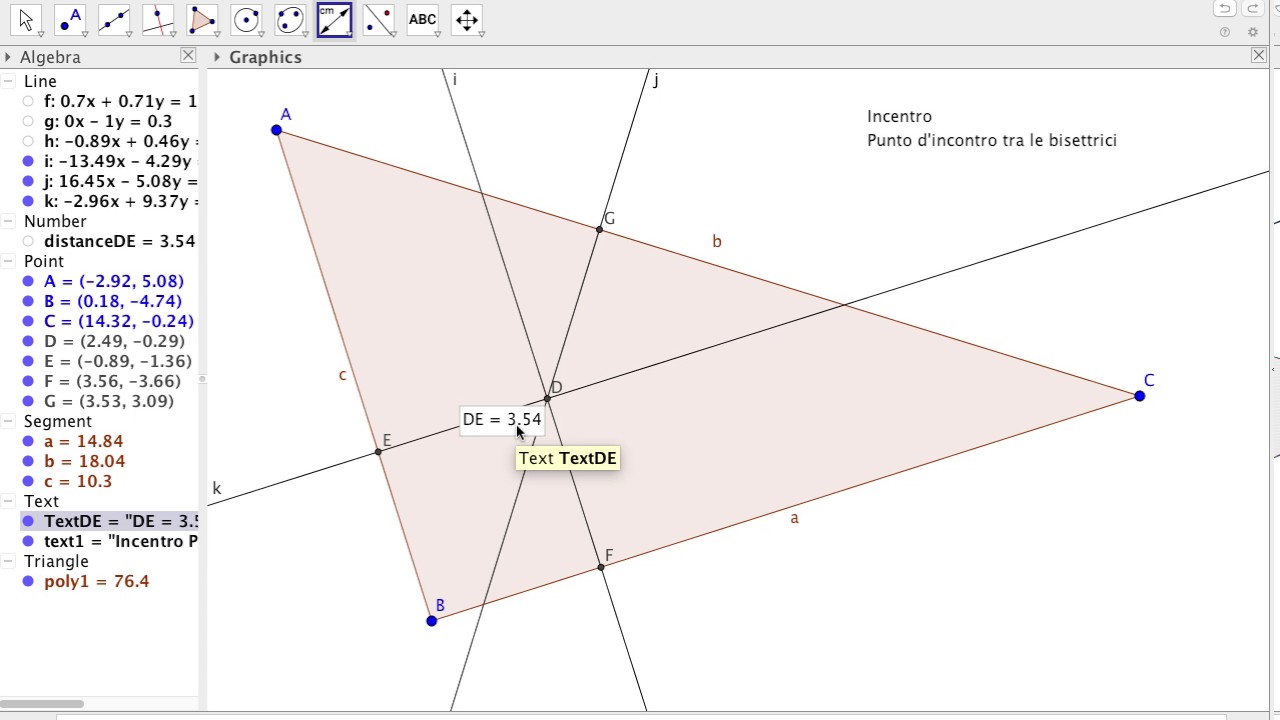Expand the Algebra panel style bar arrow
Image resolution: width=1280 pixels, height=720 pixels.
tap(8, 57)
